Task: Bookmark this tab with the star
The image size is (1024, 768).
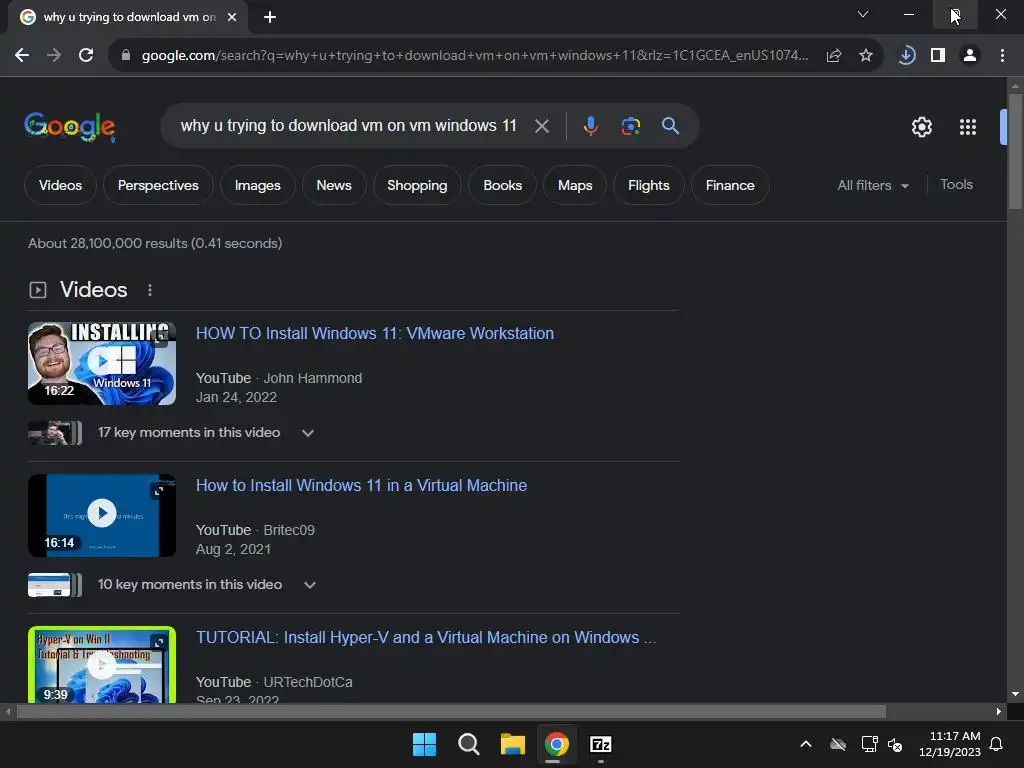Action: click(866, 56)
